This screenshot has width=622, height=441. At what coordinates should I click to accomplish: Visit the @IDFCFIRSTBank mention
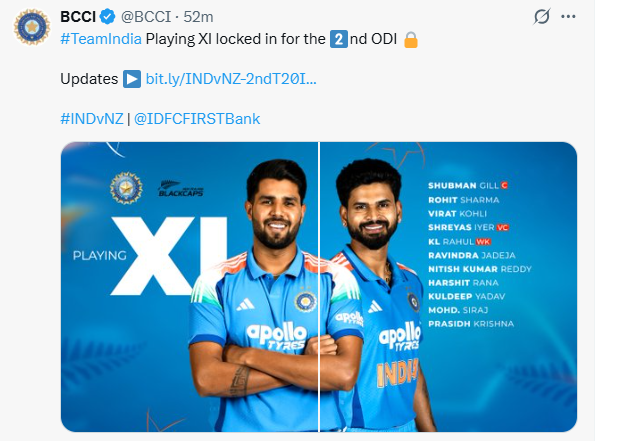click(x=196, y=118)
